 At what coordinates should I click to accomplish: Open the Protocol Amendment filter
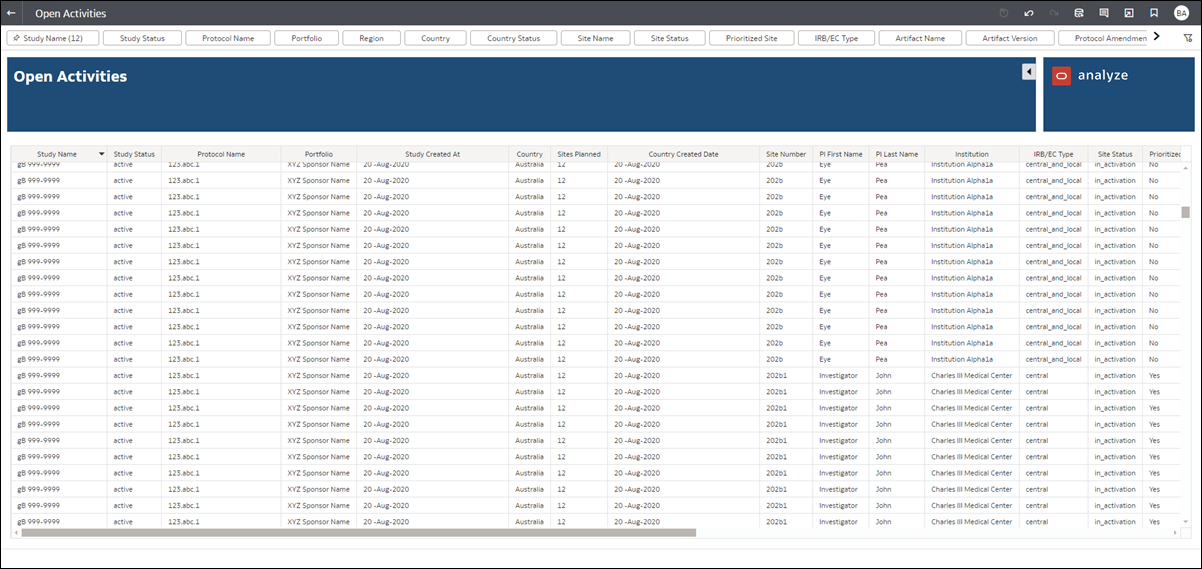tap(1102, 38)
